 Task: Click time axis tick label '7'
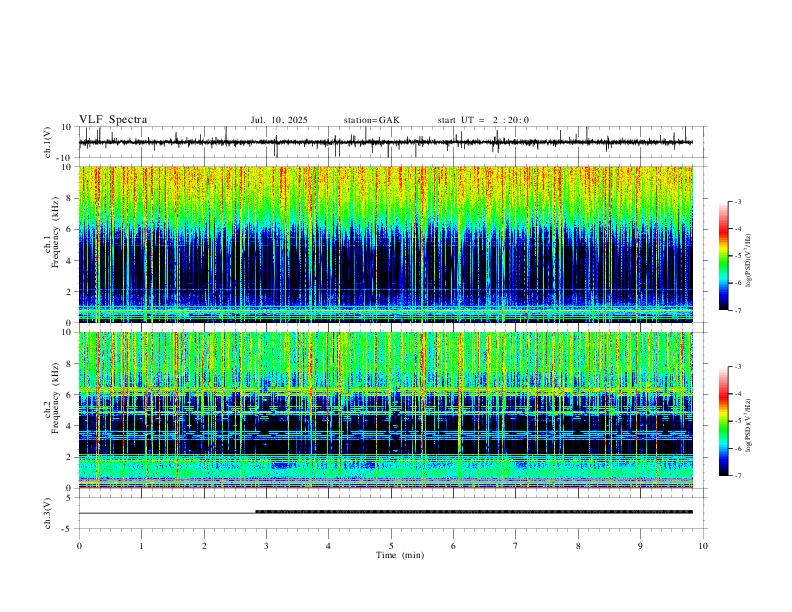516,546
